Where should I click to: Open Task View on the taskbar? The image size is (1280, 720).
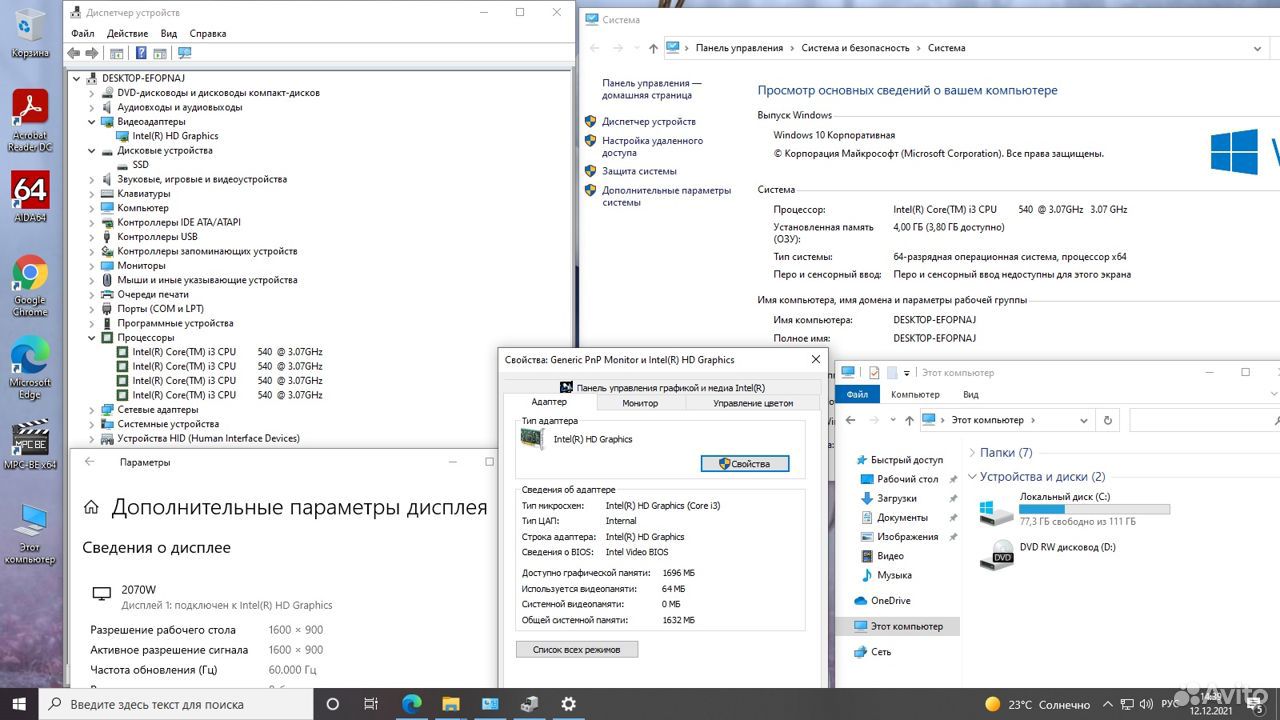pos(371,704)
